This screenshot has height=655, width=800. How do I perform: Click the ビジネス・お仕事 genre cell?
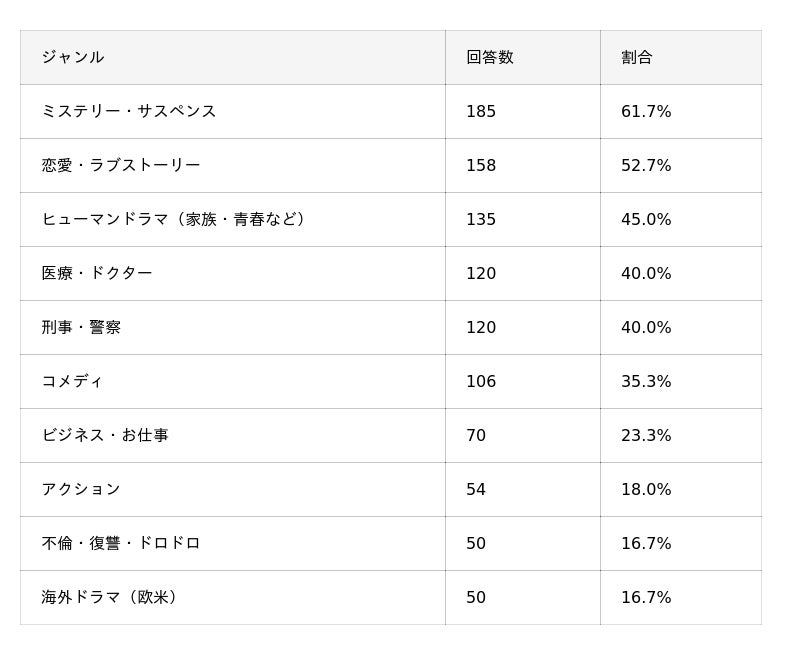105,436
